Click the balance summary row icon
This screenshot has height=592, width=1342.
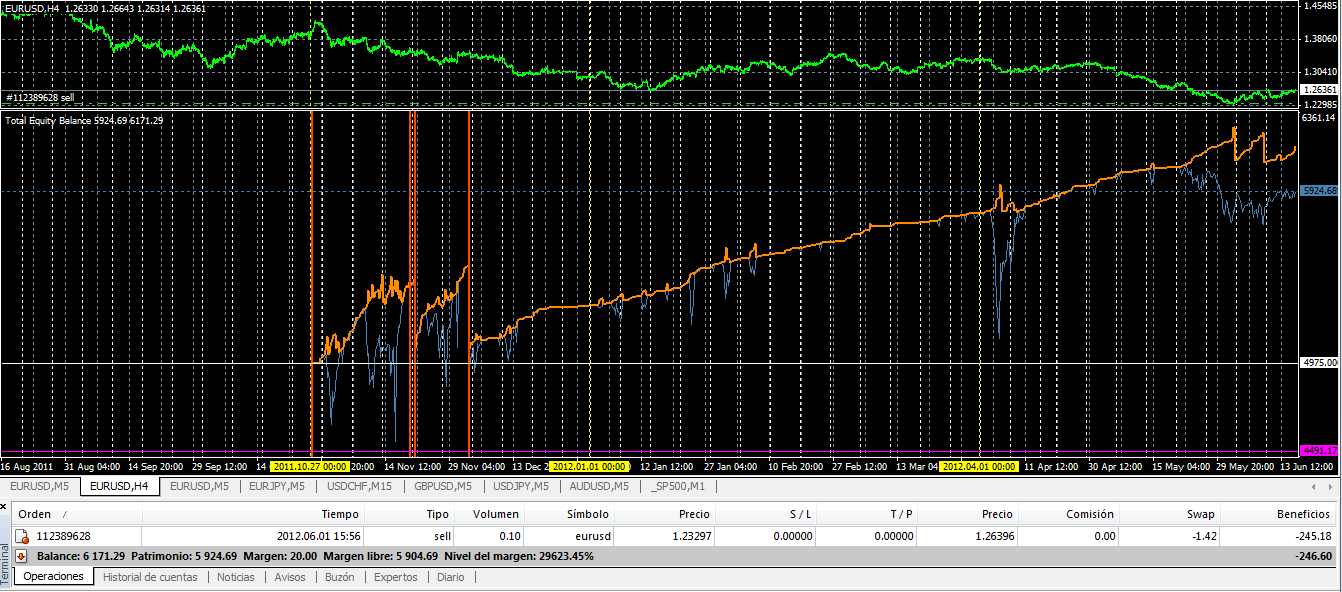tap(22, 556)
